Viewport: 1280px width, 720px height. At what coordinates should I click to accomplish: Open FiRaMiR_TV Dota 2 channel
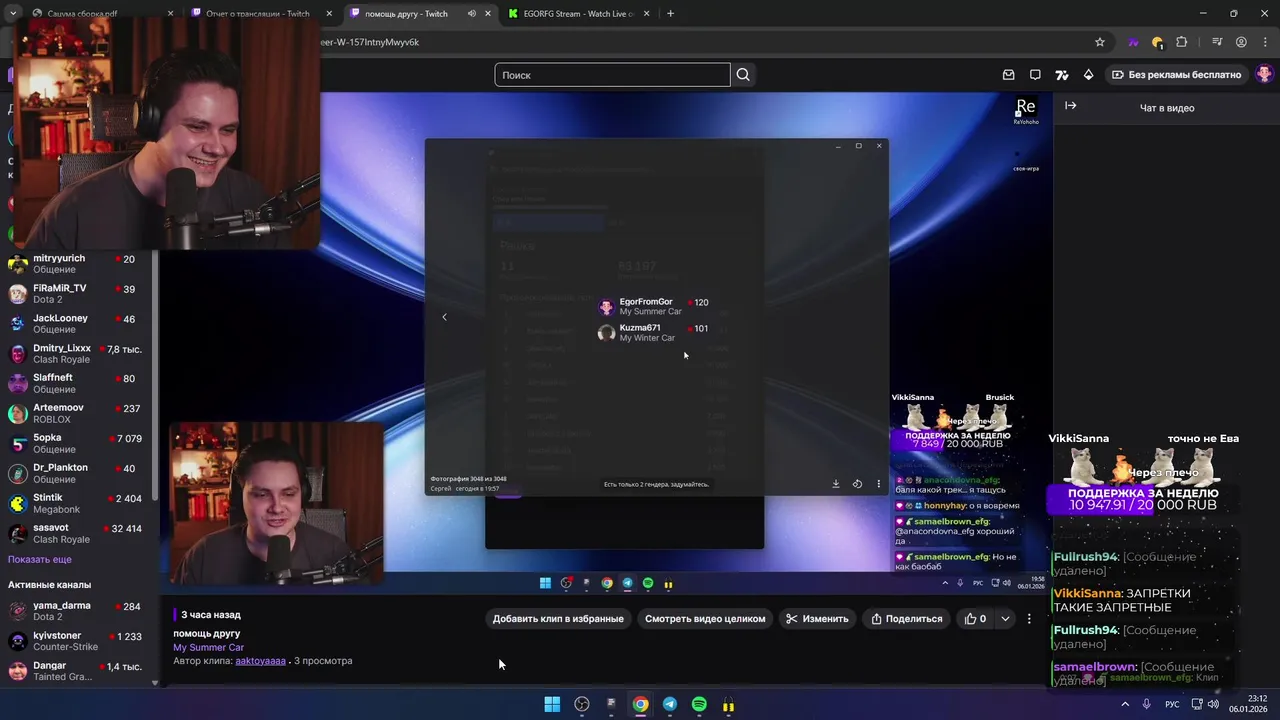(x=78, y=294)
